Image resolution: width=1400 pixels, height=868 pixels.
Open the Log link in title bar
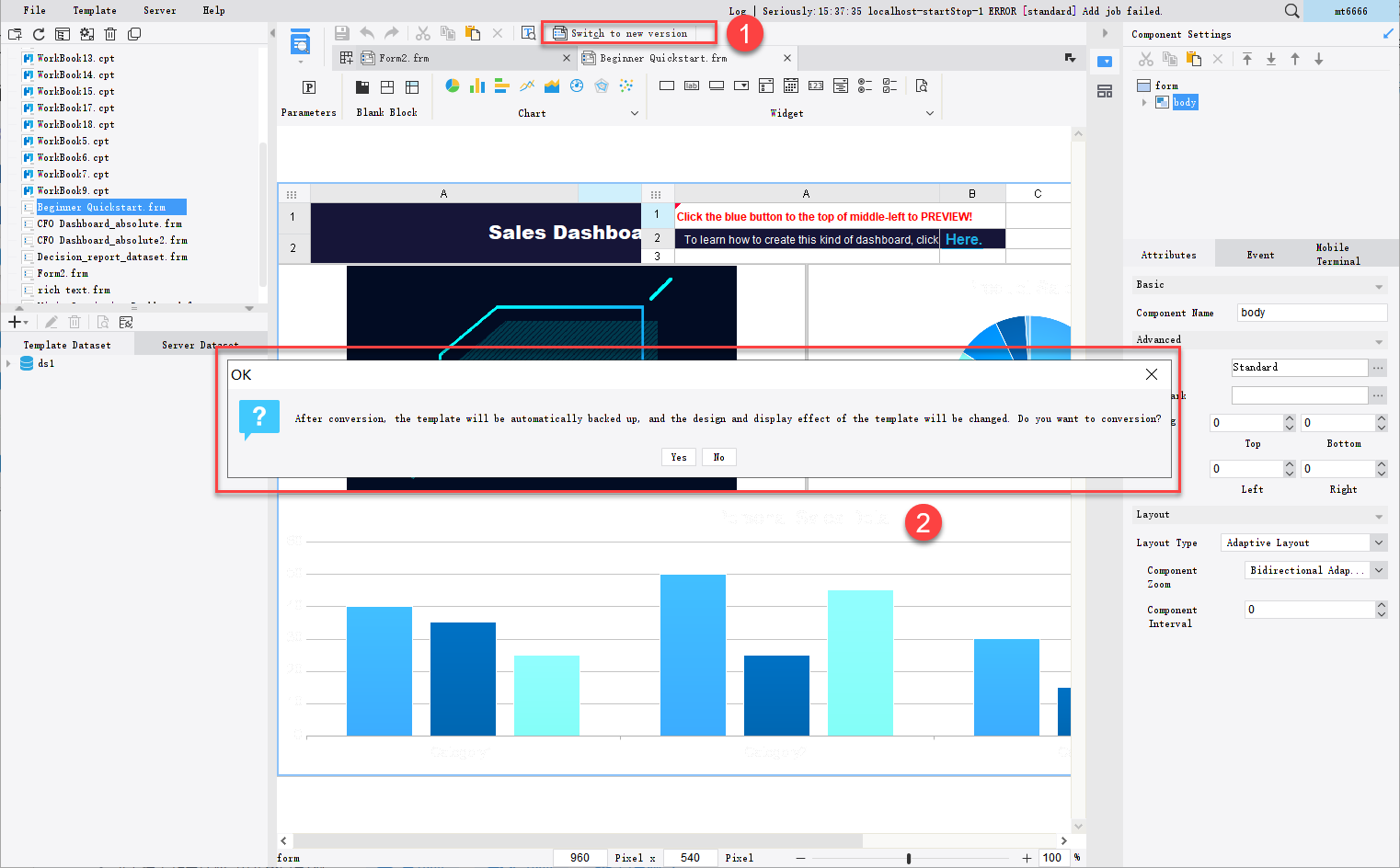pos(738,11)
